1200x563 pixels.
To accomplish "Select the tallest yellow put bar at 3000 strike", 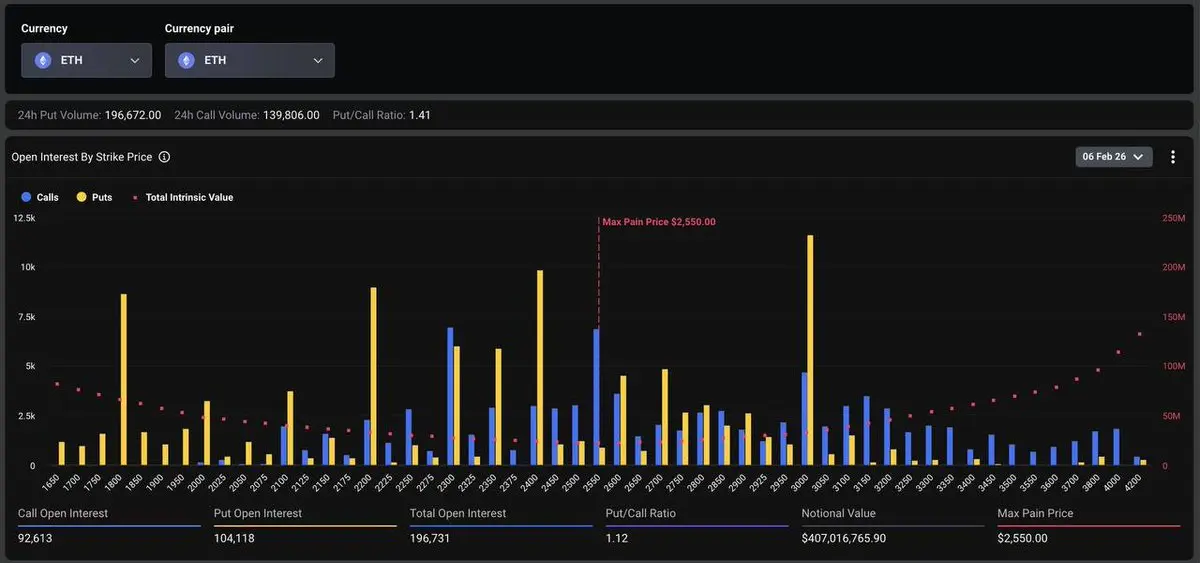I will [810, 350].
